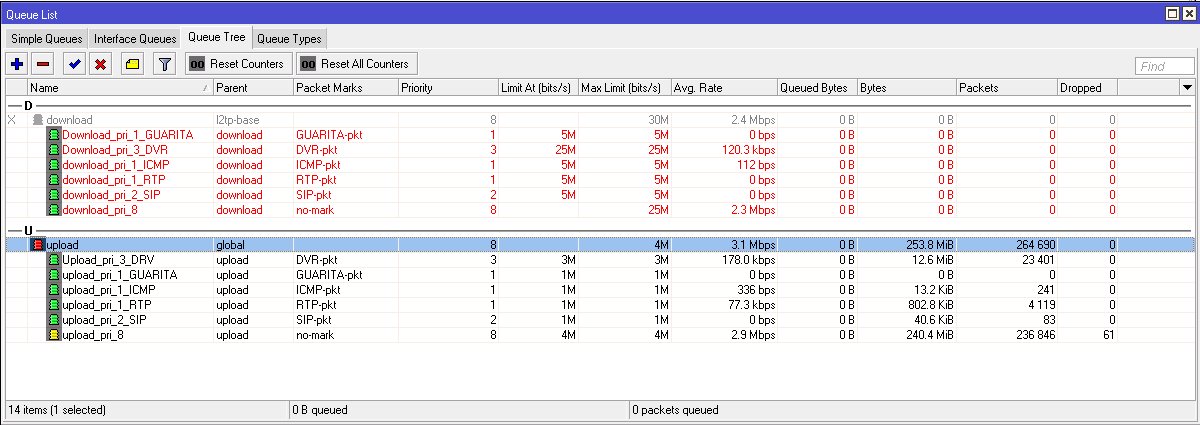The height and width of the screenshot is (425, 1200).
Task: Select the Download_pri_3_DVR row name
Action: pos(113,150)
